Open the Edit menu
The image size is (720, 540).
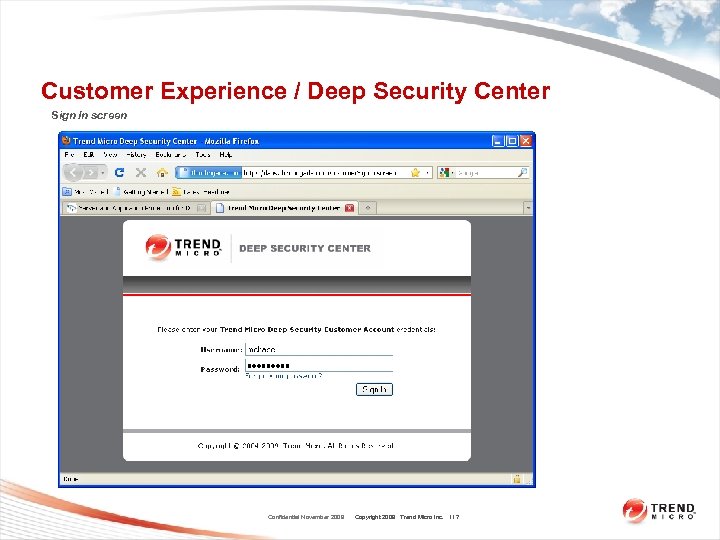pyautogui.click(x=89, y=155)
